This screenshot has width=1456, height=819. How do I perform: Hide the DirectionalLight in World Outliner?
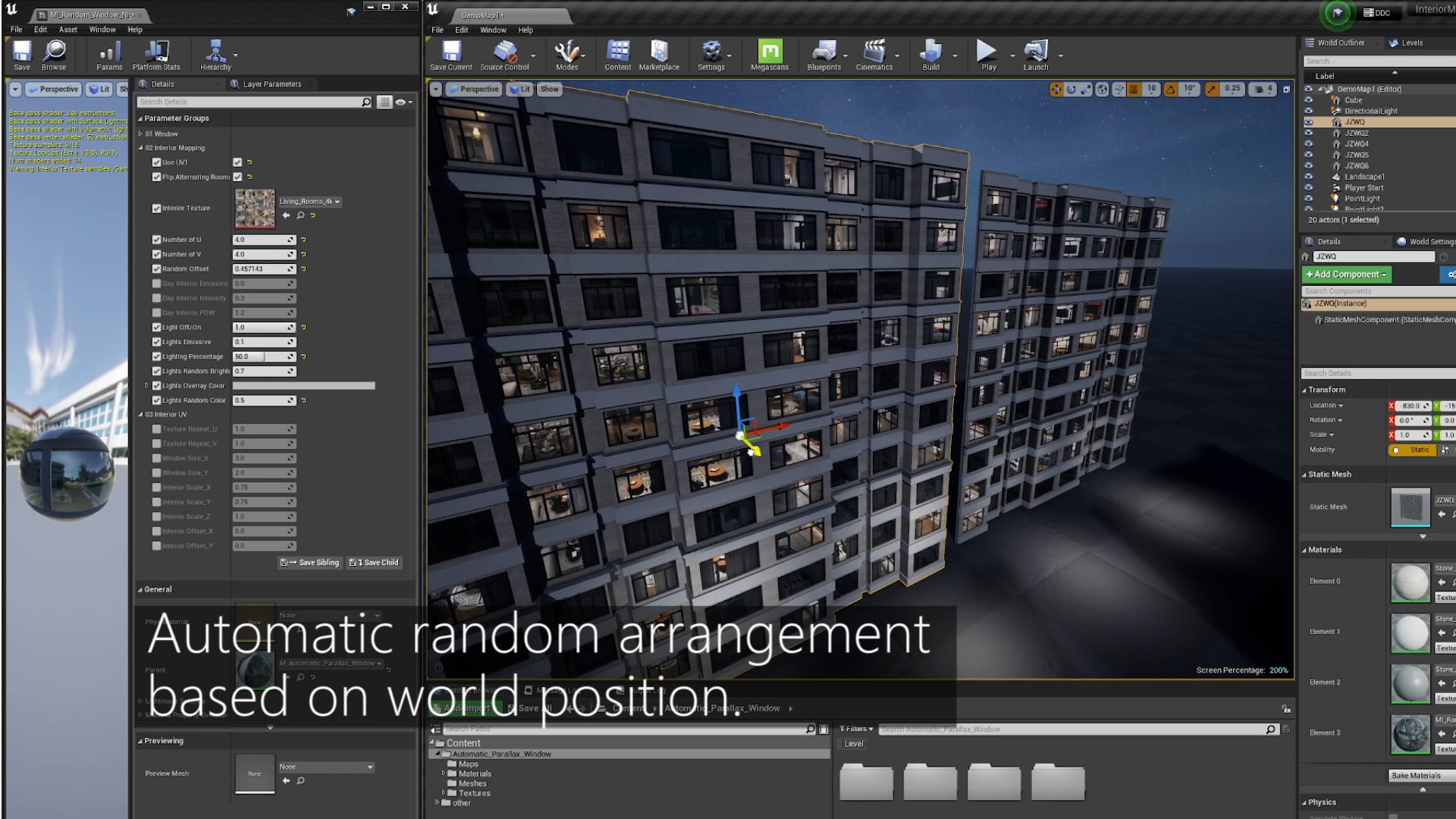click(1307, 111)
